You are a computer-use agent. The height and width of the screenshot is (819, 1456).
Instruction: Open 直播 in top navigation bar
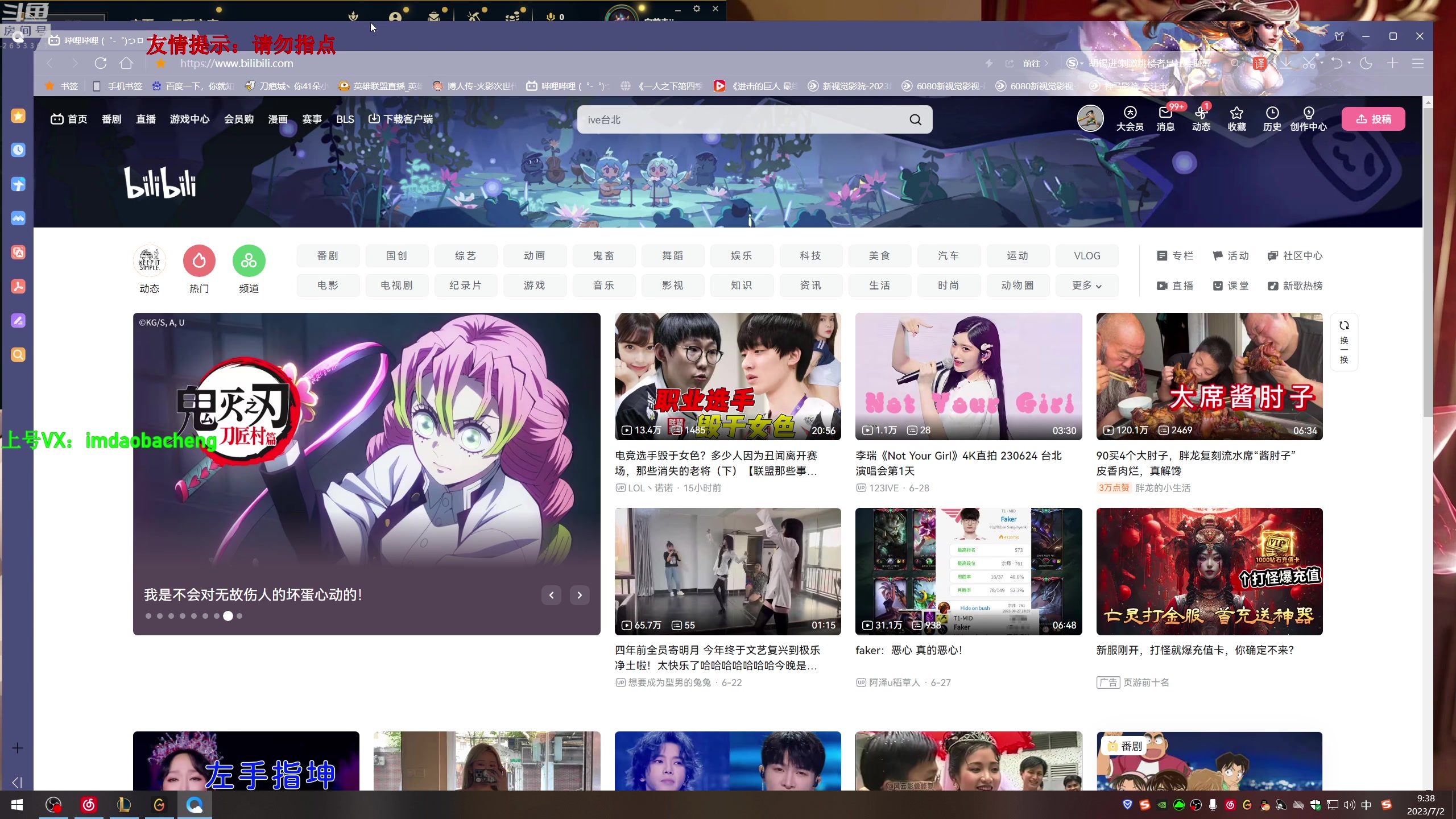(146, 119)
